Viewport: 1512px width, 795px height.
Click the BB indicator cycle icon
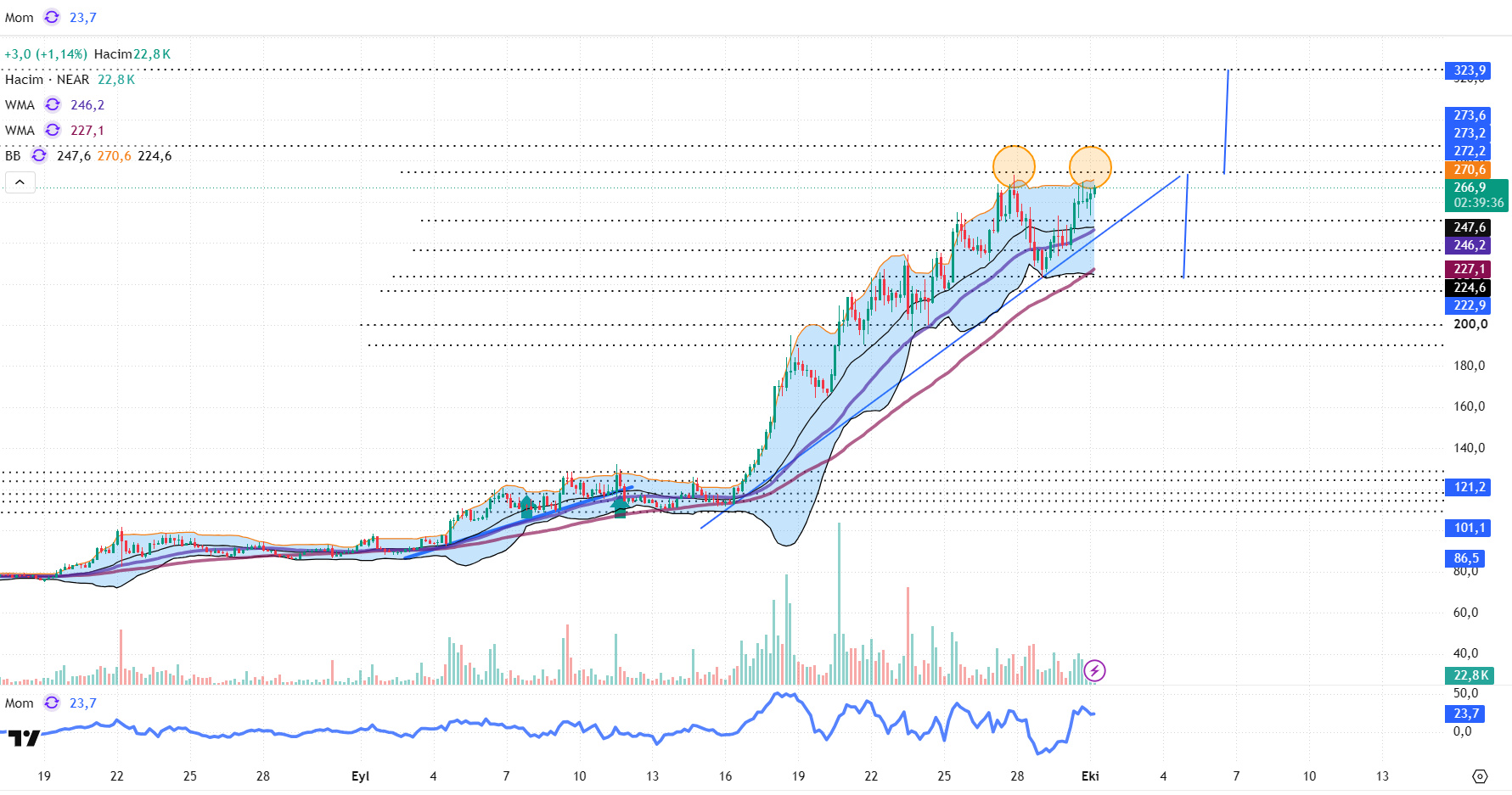[39, 155]
